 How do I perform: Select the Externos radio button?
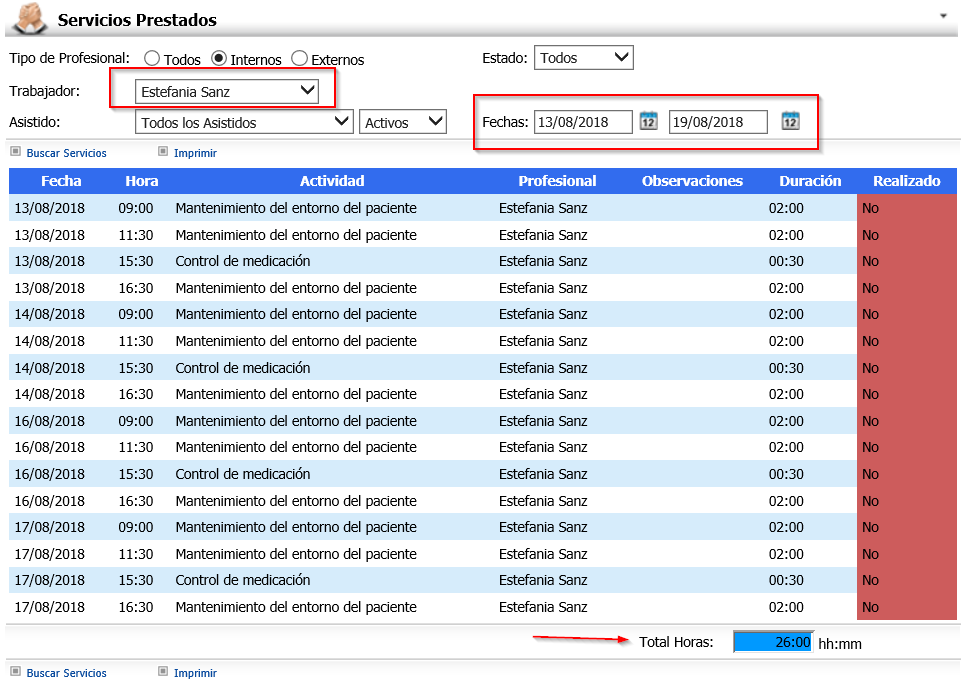point(299,59)
